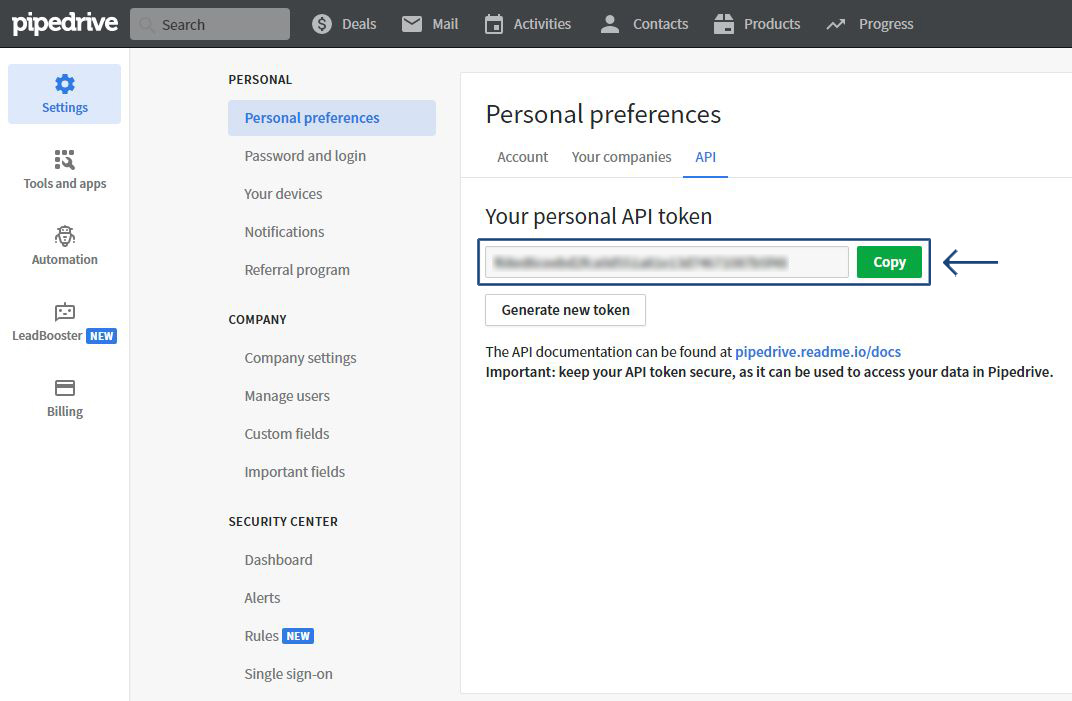
Task: Click the Personal preferences page title
Action: click(x=603, y=114)
